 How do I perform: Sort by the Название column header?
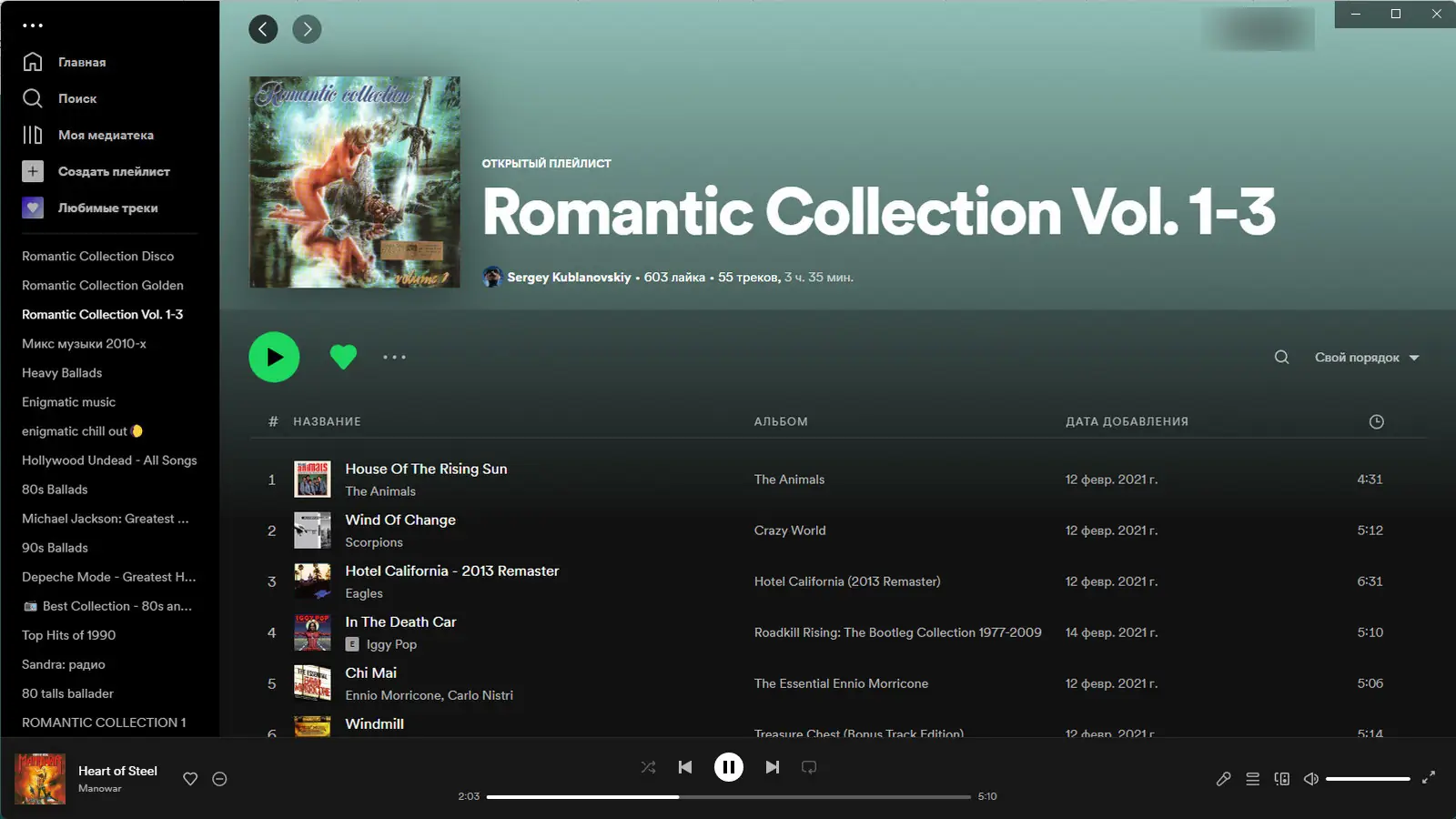(327, 421)
